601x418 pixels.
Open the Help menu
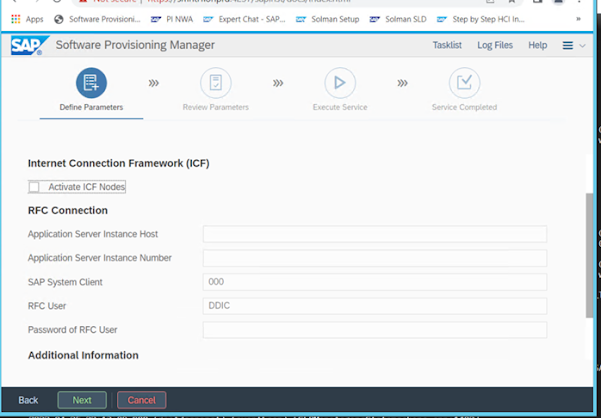tap(537, 45)
